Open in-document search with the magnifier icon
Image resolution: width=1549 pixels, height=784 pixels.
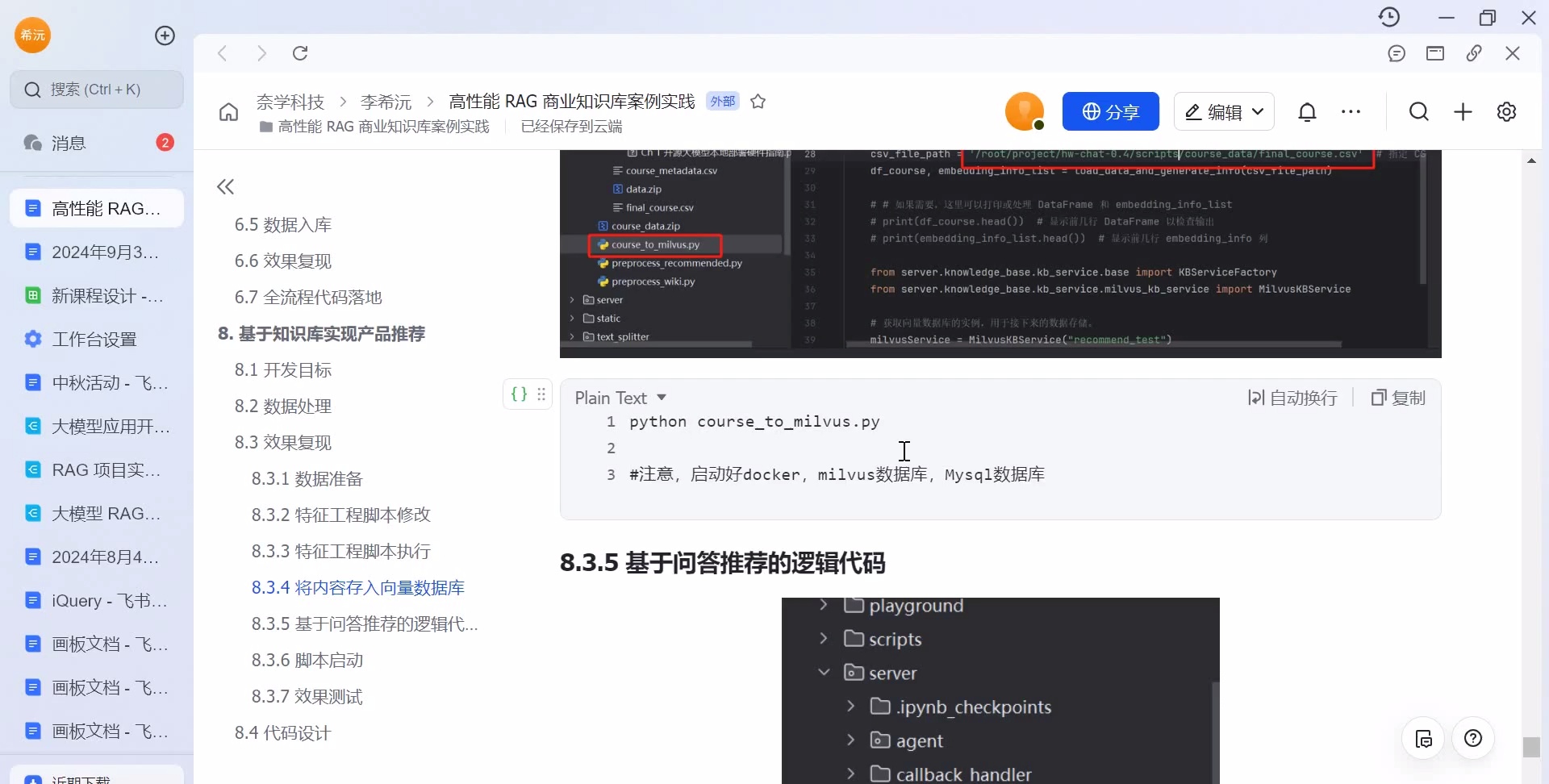[x=1419, y=111]
